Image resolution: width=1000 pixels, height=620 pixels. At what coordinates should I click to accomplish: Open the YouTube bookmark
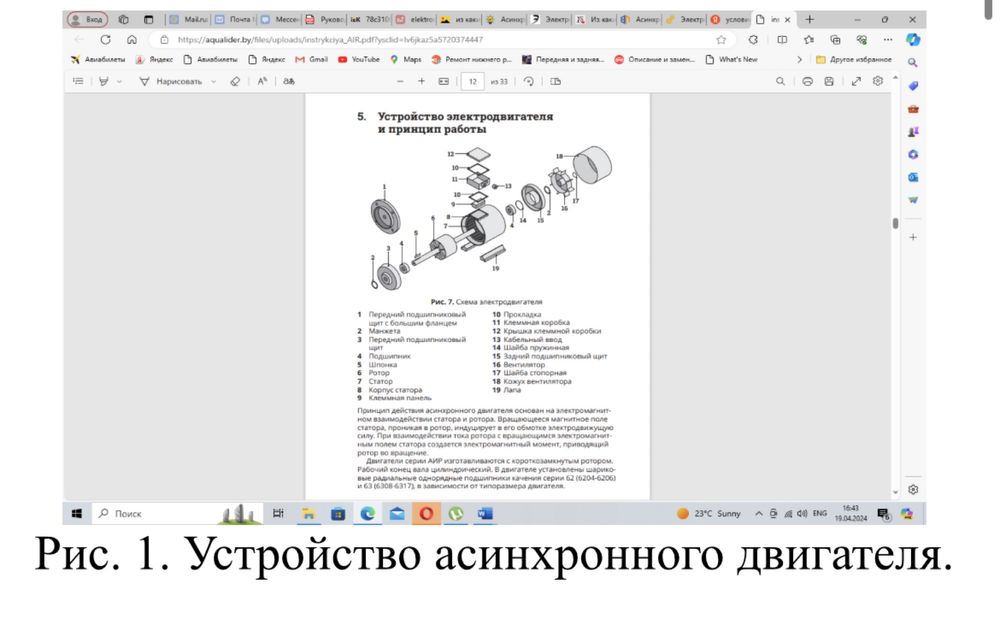[358, 59]
